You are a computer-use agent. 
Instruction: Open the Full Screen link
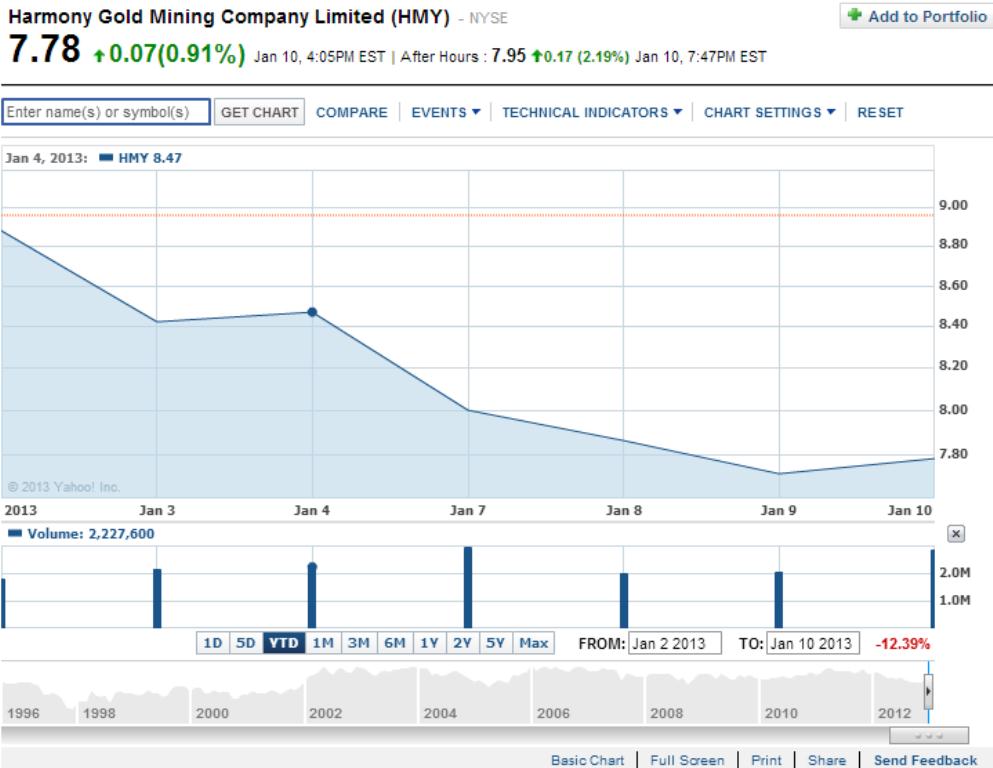[x=687, y=760]
